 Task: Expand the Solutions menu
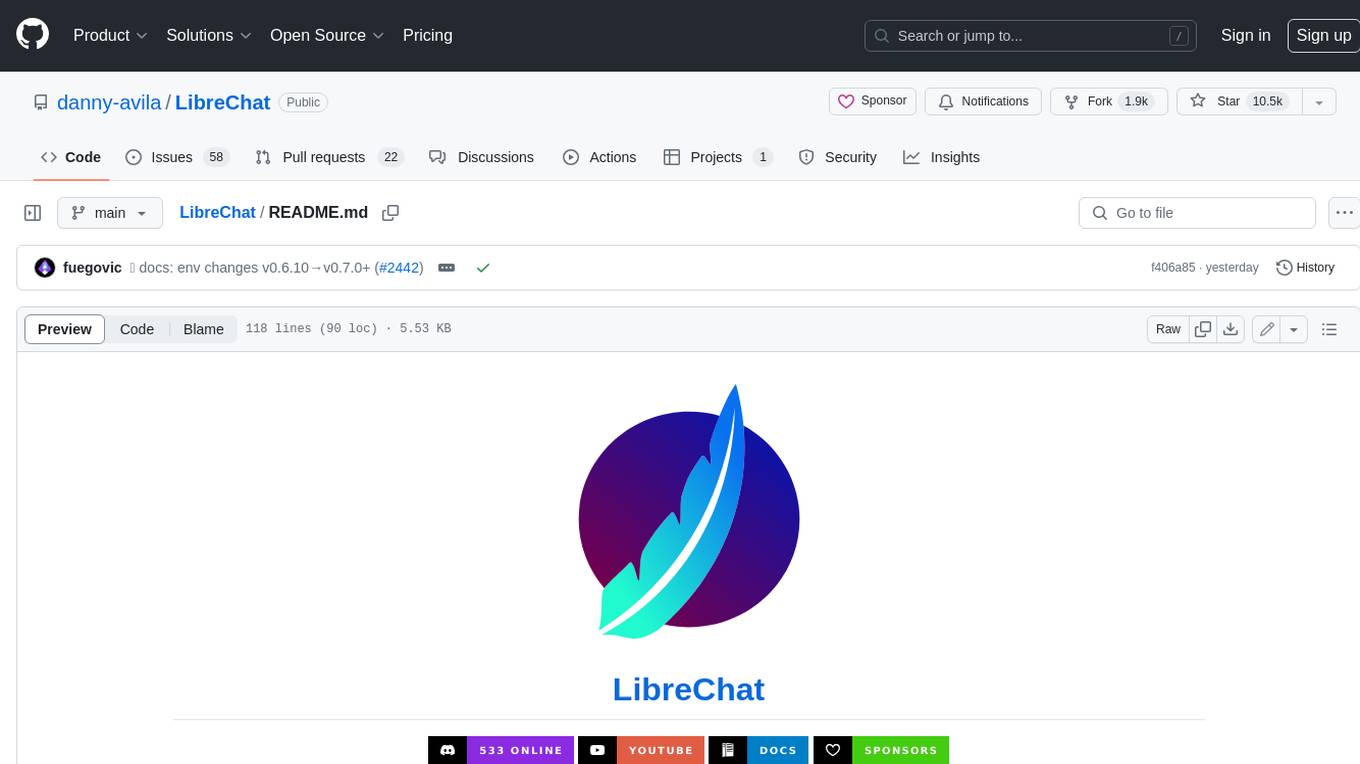point(209,35)
